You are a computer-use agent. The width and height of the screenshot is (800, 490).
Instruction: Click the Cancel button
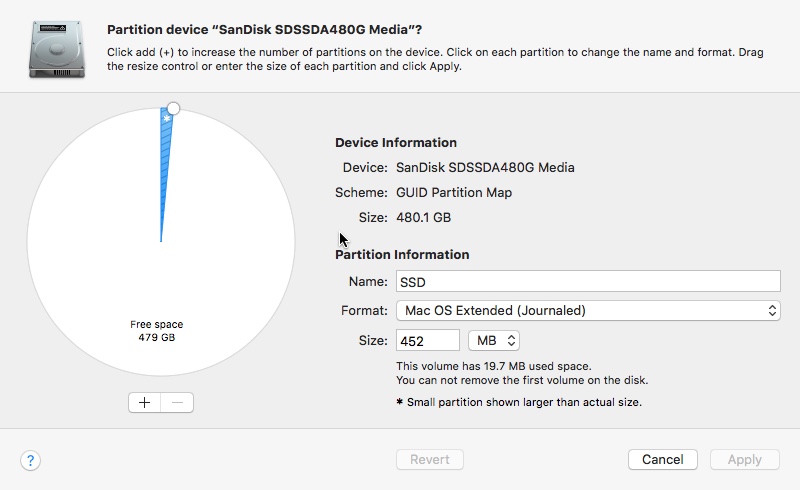click(x=662, y=459)
